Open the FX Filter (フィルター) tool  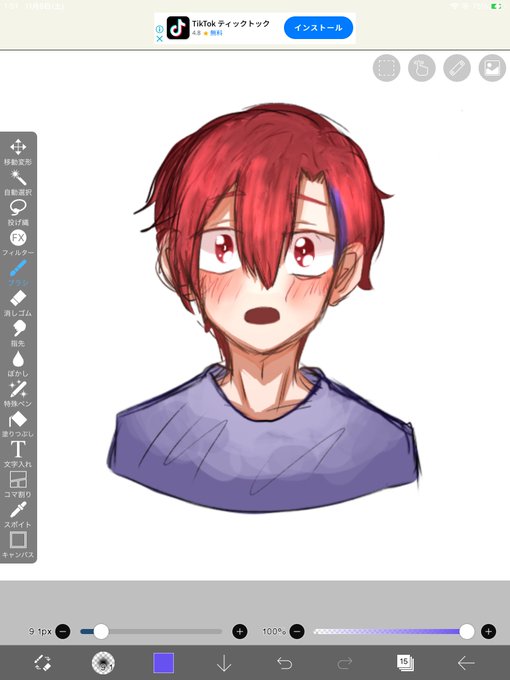coord(18,242)
